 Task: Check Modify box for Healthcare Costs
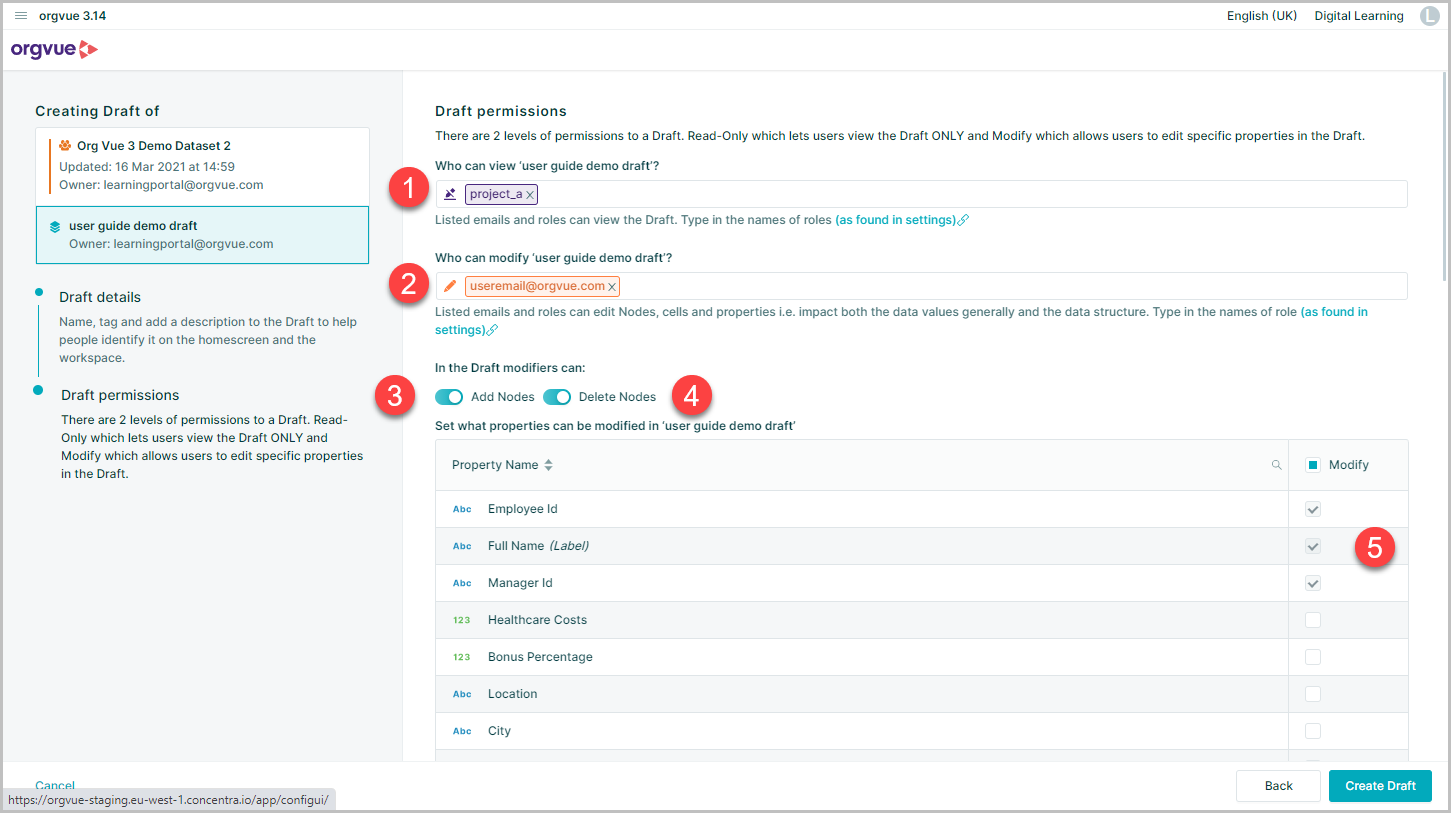pos(1313,620)
